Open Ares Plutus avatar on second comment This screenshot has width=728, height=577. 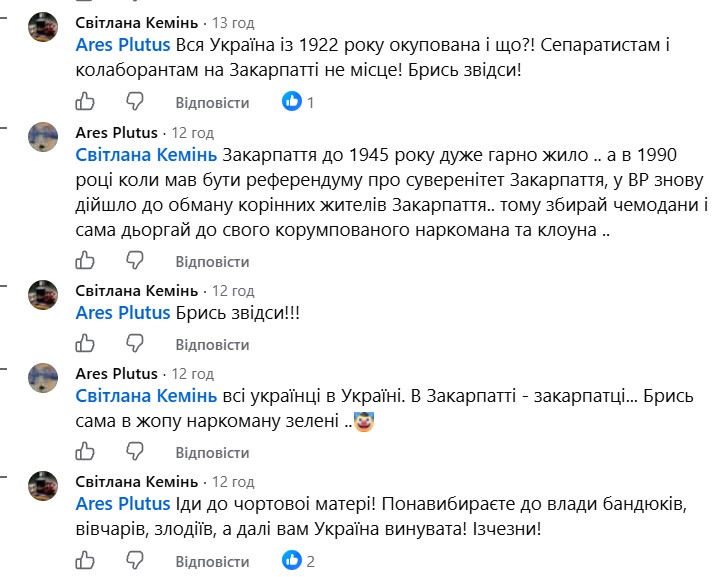43,137
